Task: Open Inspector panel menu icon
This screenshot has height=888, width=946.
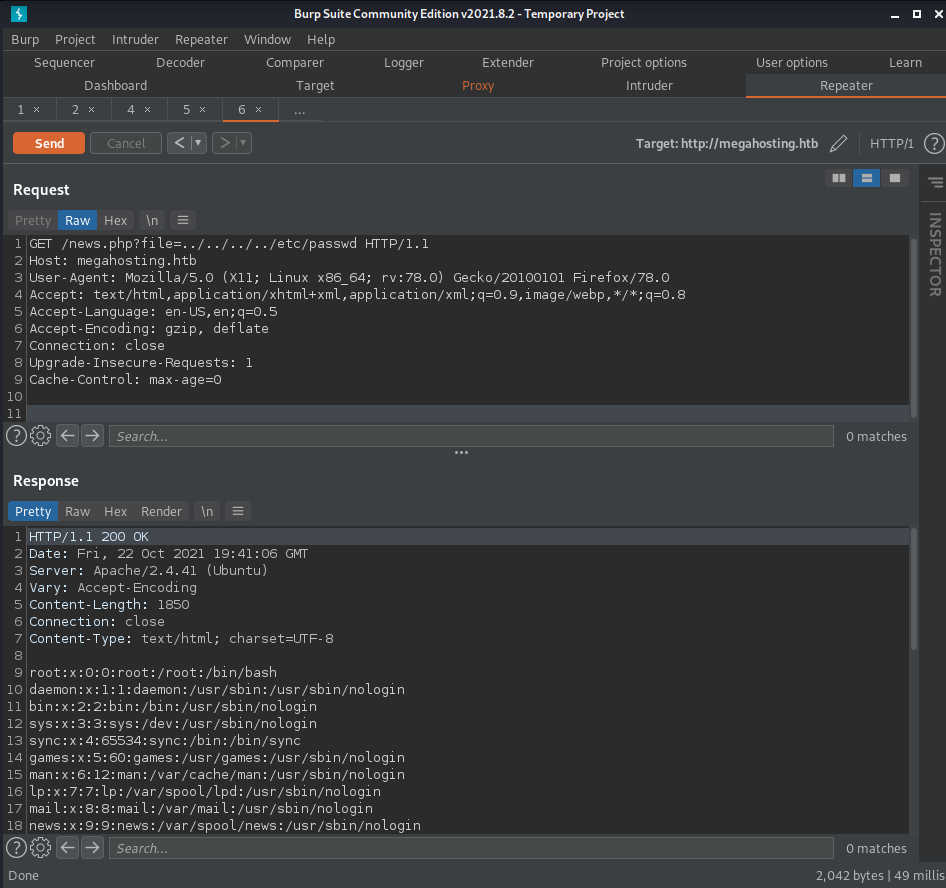Action: tap(935, 182)
